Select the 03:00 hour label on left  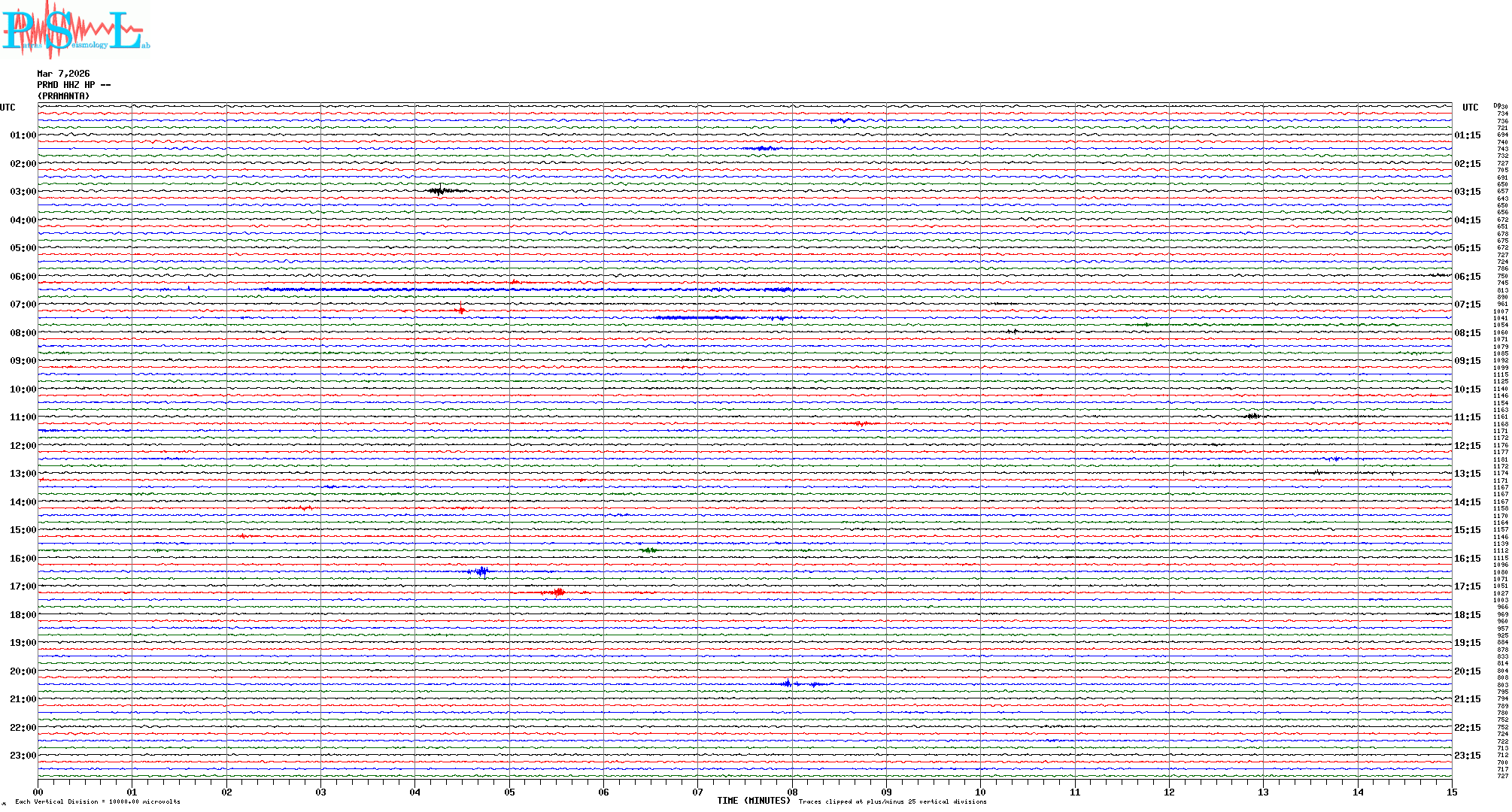23,192
